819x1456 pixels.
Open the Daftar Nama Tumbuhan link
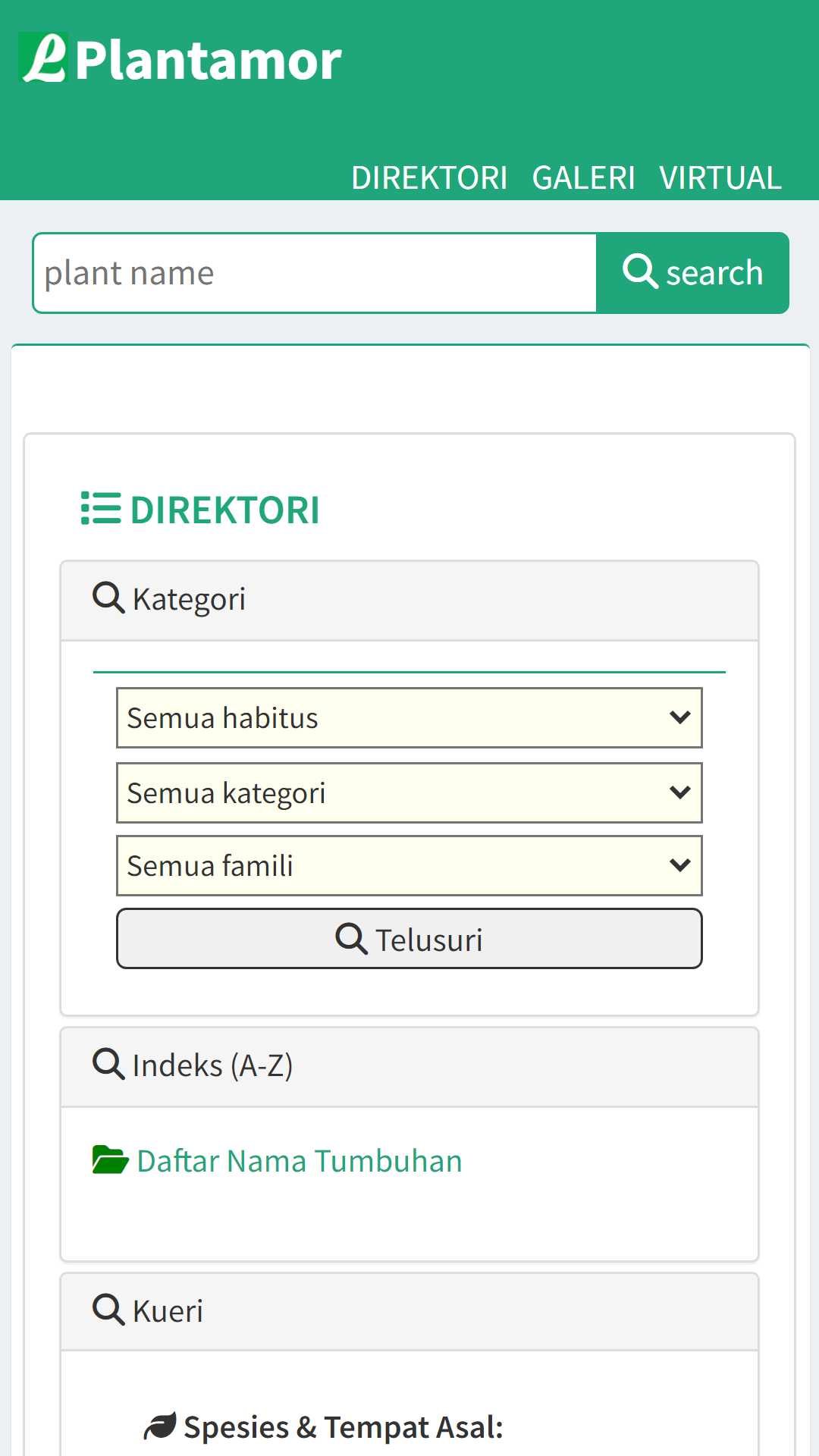pos(300,1161)
